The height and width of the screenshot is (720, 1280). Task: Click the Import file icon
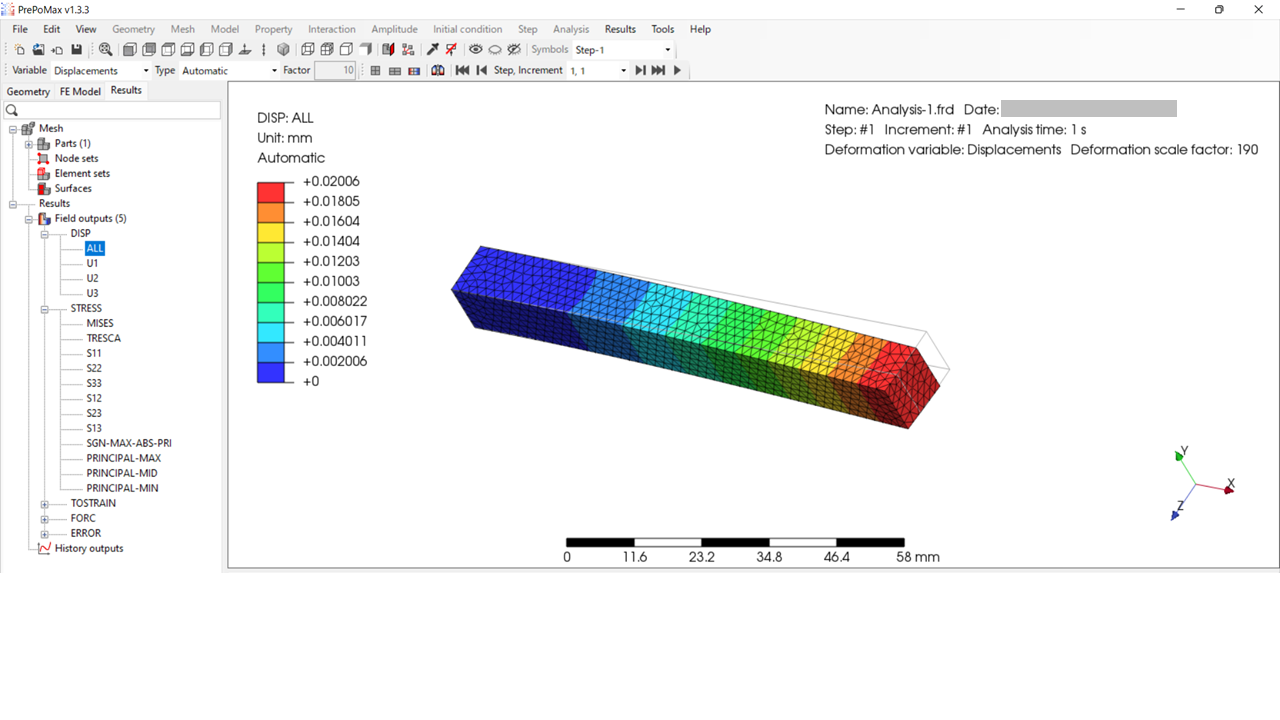(x=57, y=49)
